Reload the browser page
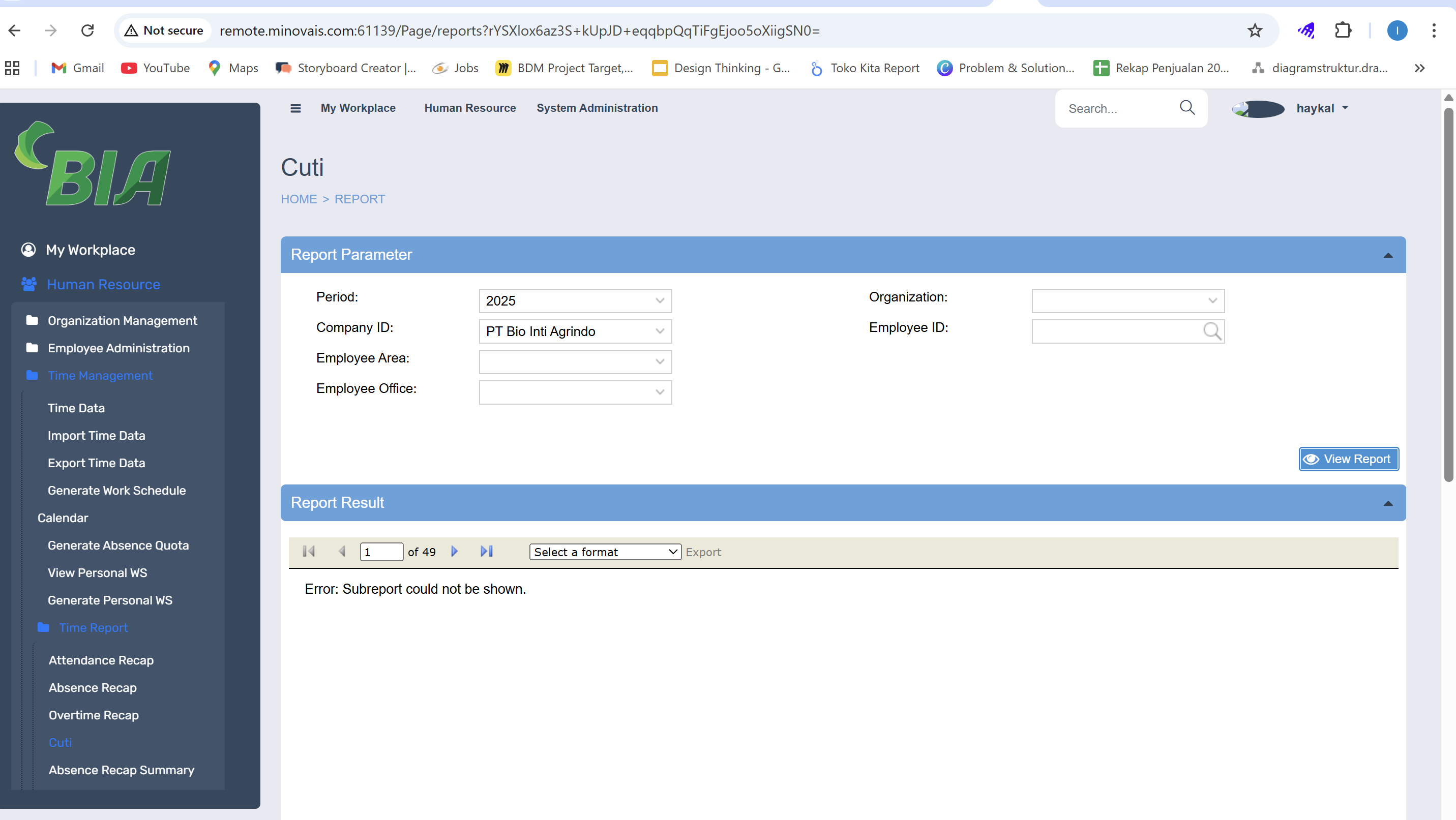 tap(87, 31)
